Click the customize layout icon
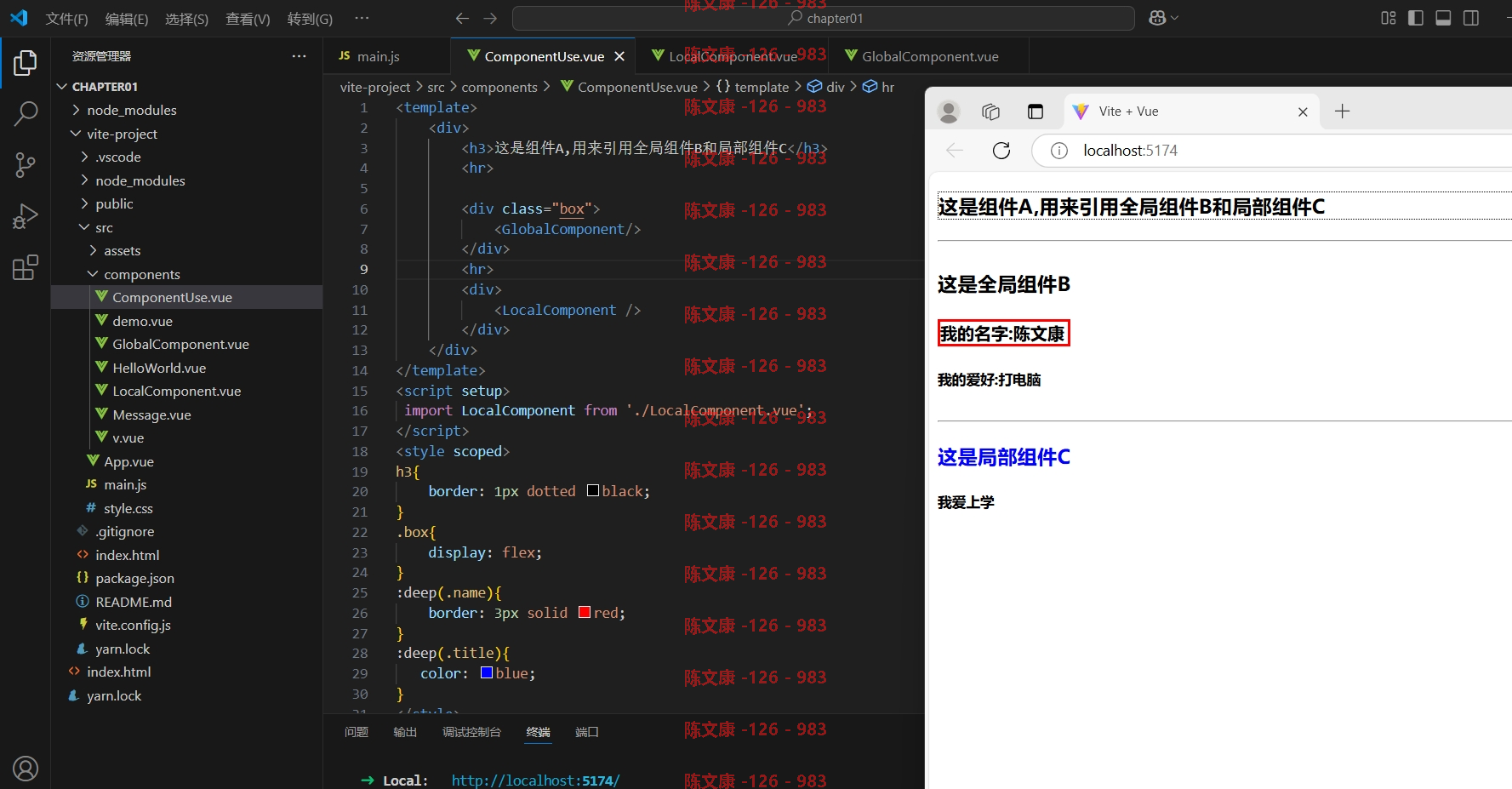1512x789 pixels. [1389, 18]
